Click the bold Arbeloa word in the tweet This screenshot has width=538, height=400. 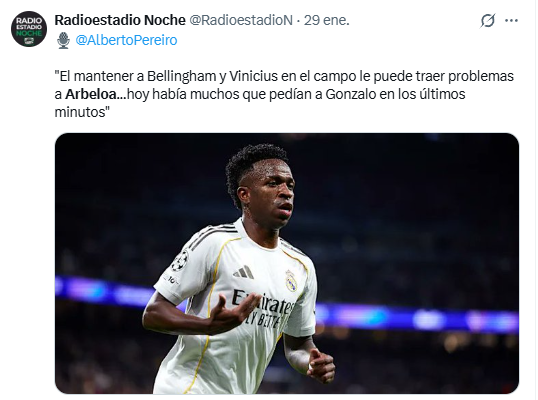click(92, 94)
